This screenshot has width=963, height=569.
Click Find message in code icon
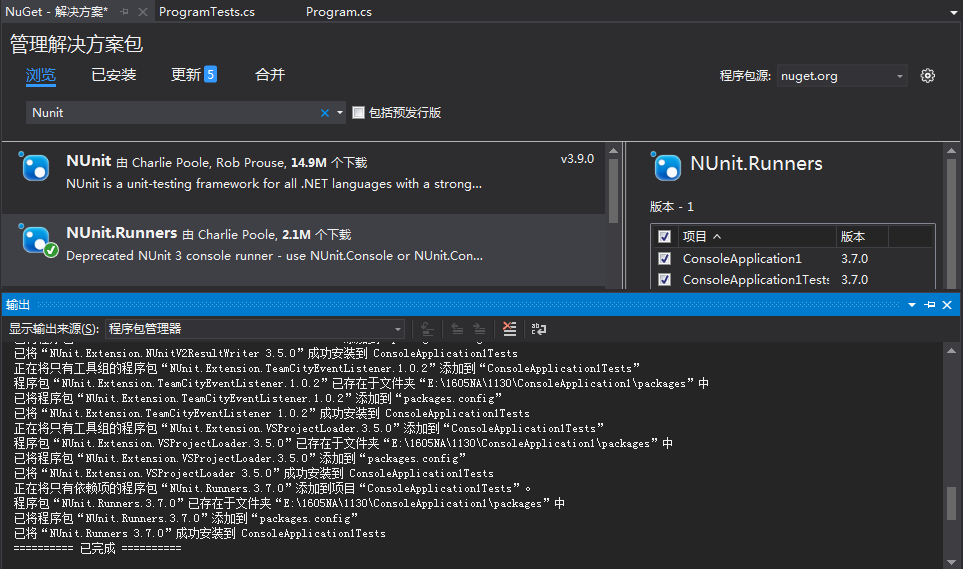pos(427,329)
